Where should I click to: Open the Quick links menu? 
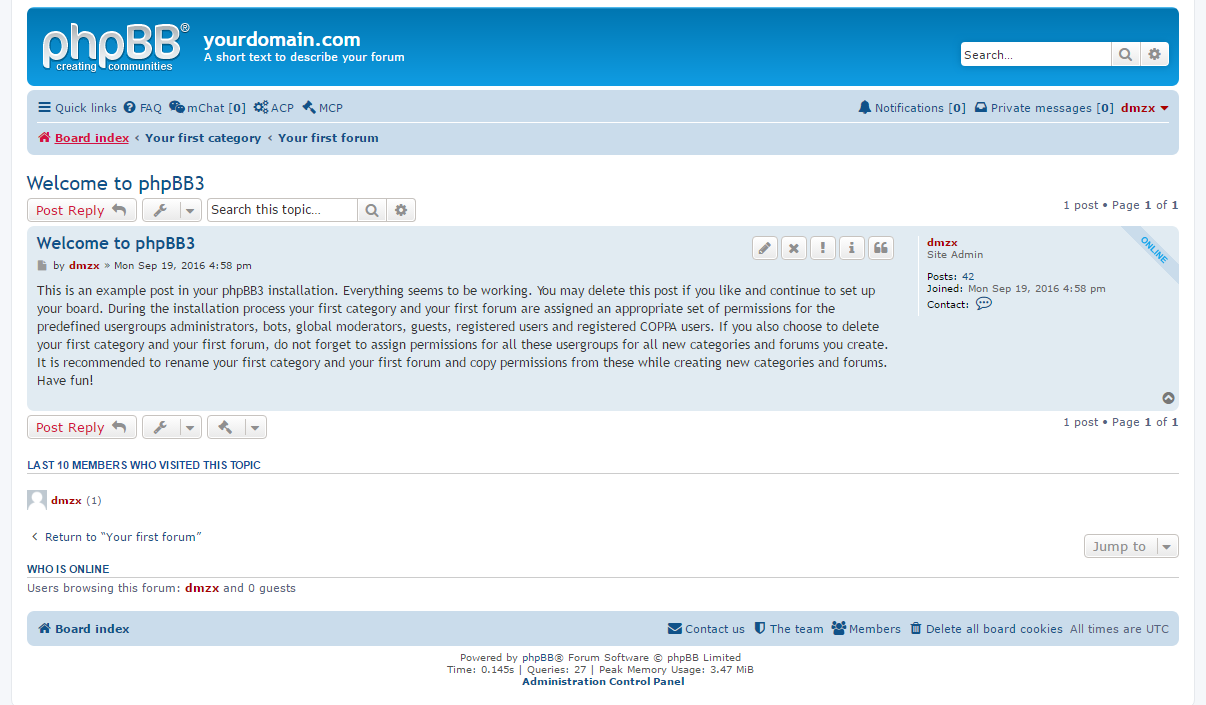[x=77, y=108]
